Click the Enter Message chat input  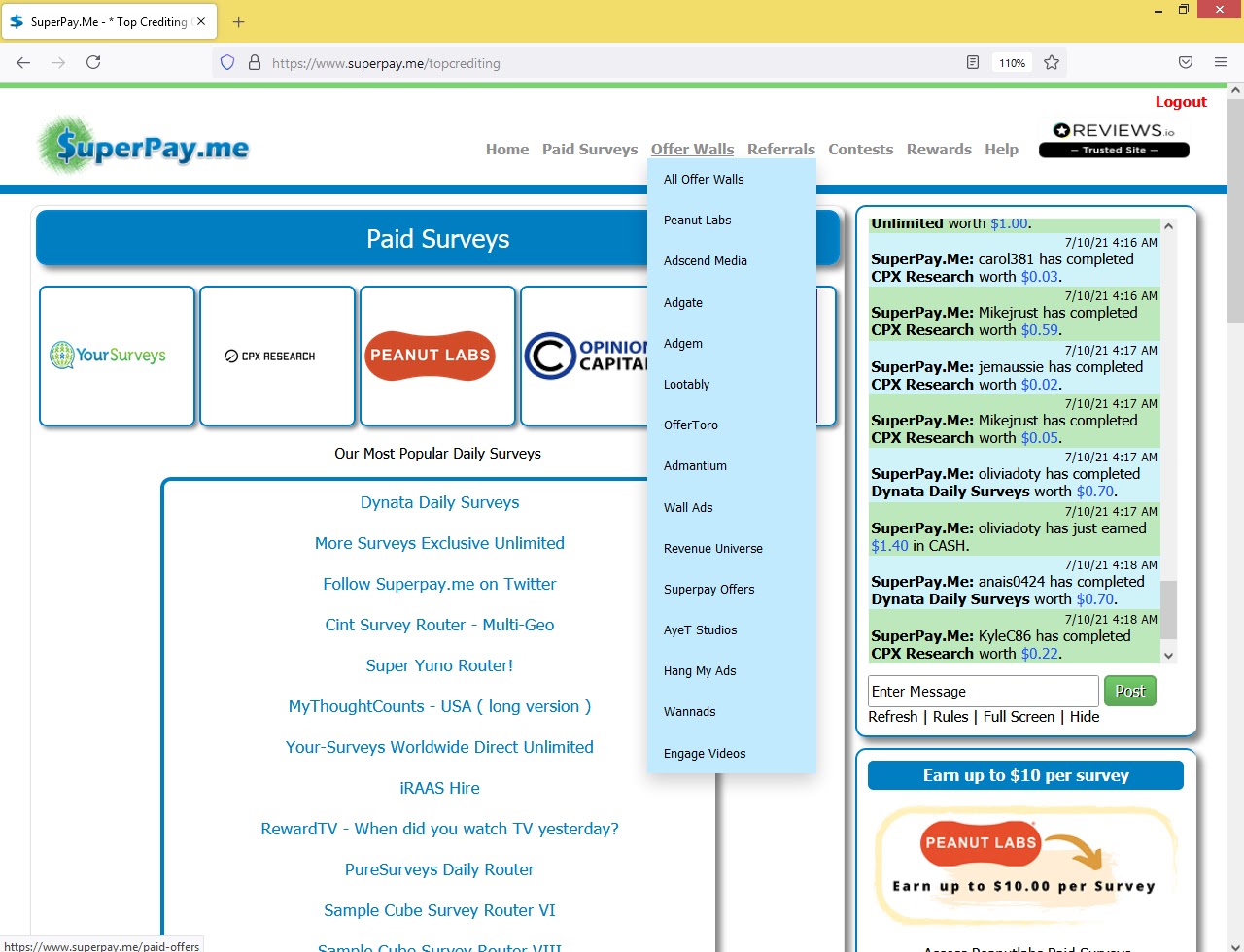[983, 691]
